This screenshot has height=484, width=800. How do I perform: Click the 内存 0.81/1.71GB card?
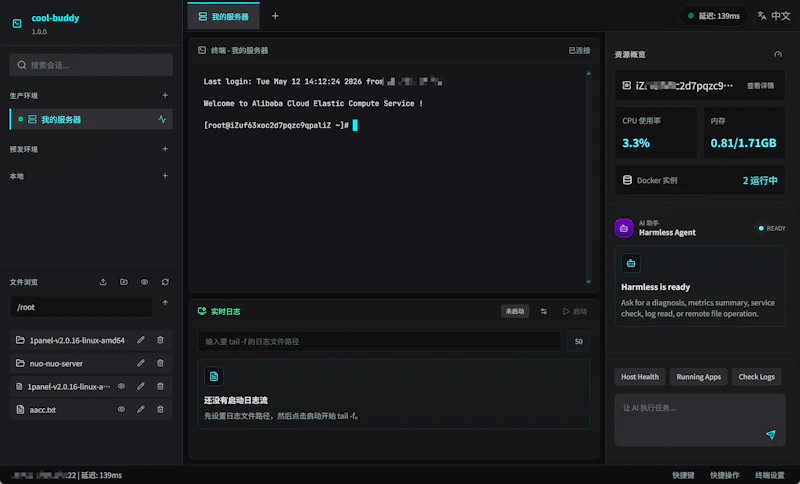(744, 133)
